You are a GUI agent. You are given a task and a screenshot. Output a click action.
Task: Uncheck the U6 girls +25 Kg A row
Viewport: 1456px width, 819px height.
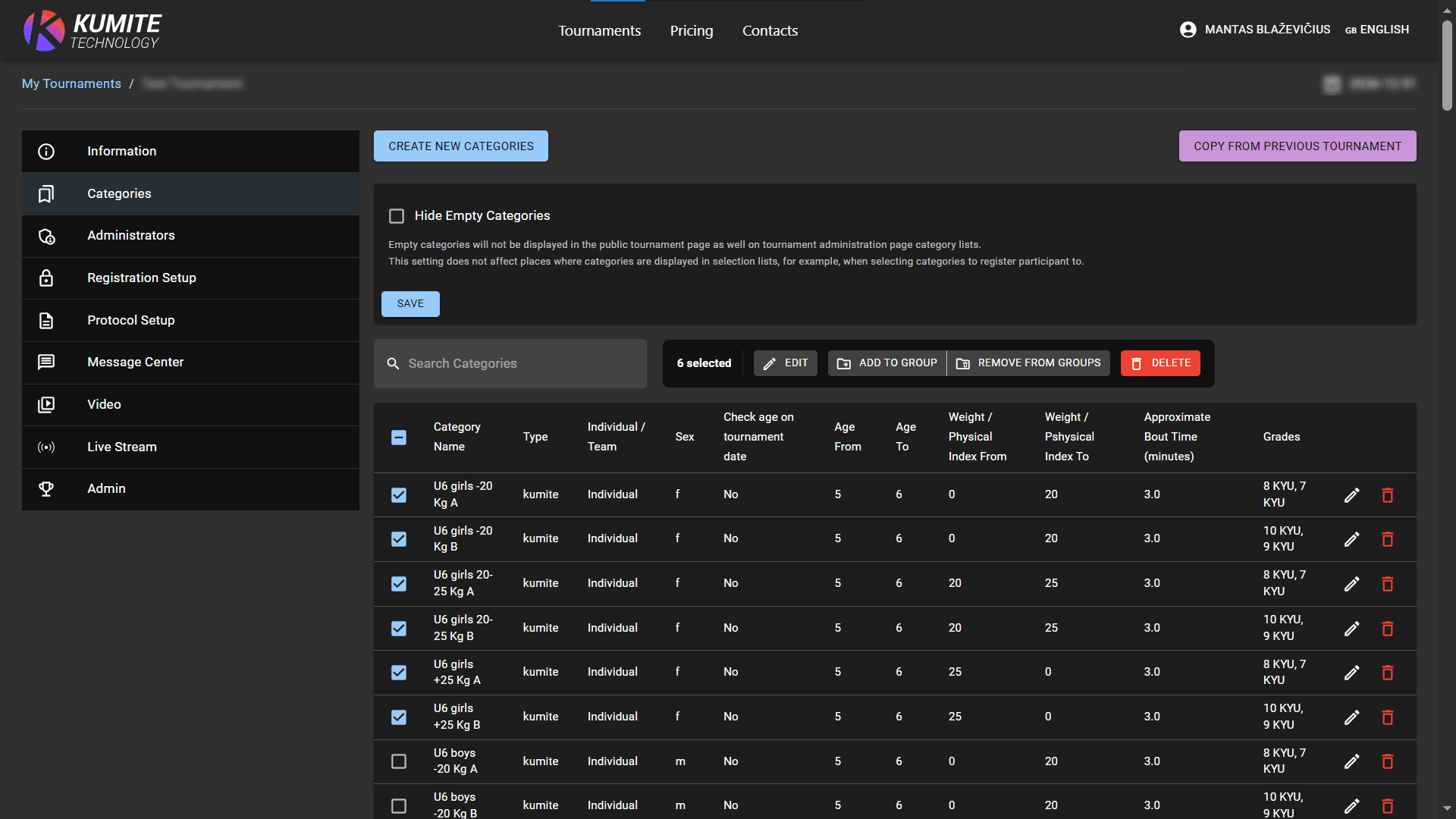[x=399, y=673]
